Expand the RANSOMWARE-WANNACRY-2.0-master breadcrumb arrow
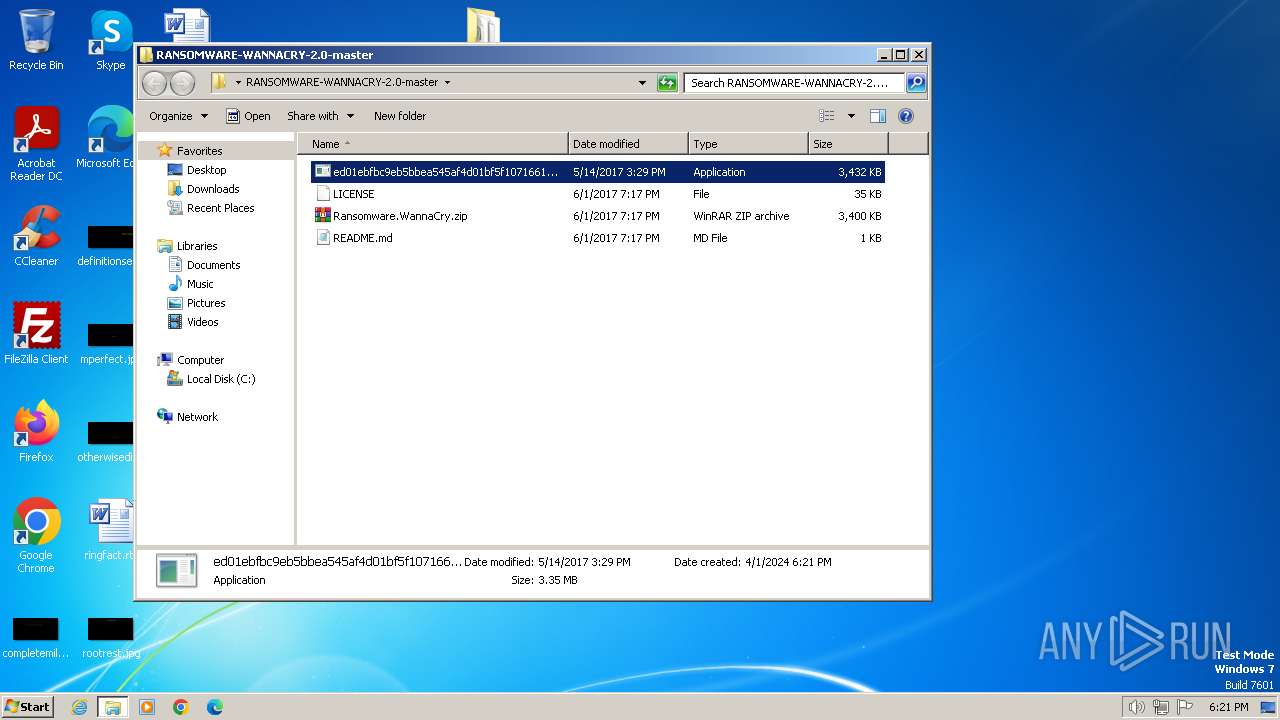This screenshot has width=1280, height=720. (x=447, y=83)
